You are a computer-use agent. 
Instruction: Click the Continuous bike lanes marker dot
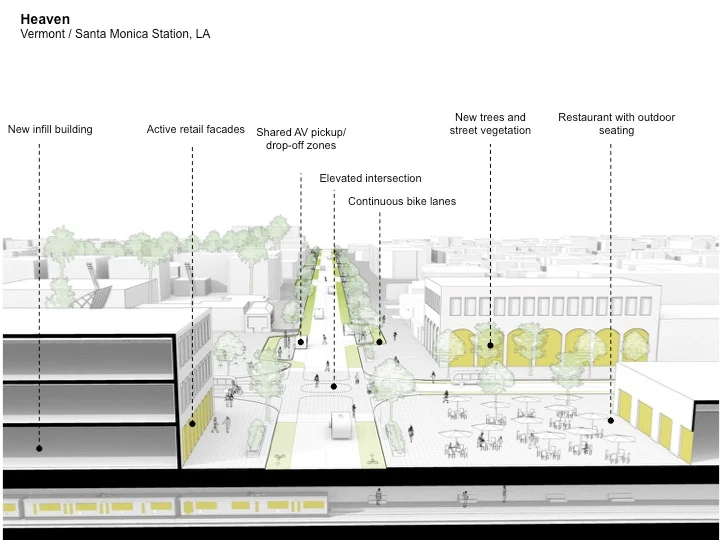(x=379, y=342)
